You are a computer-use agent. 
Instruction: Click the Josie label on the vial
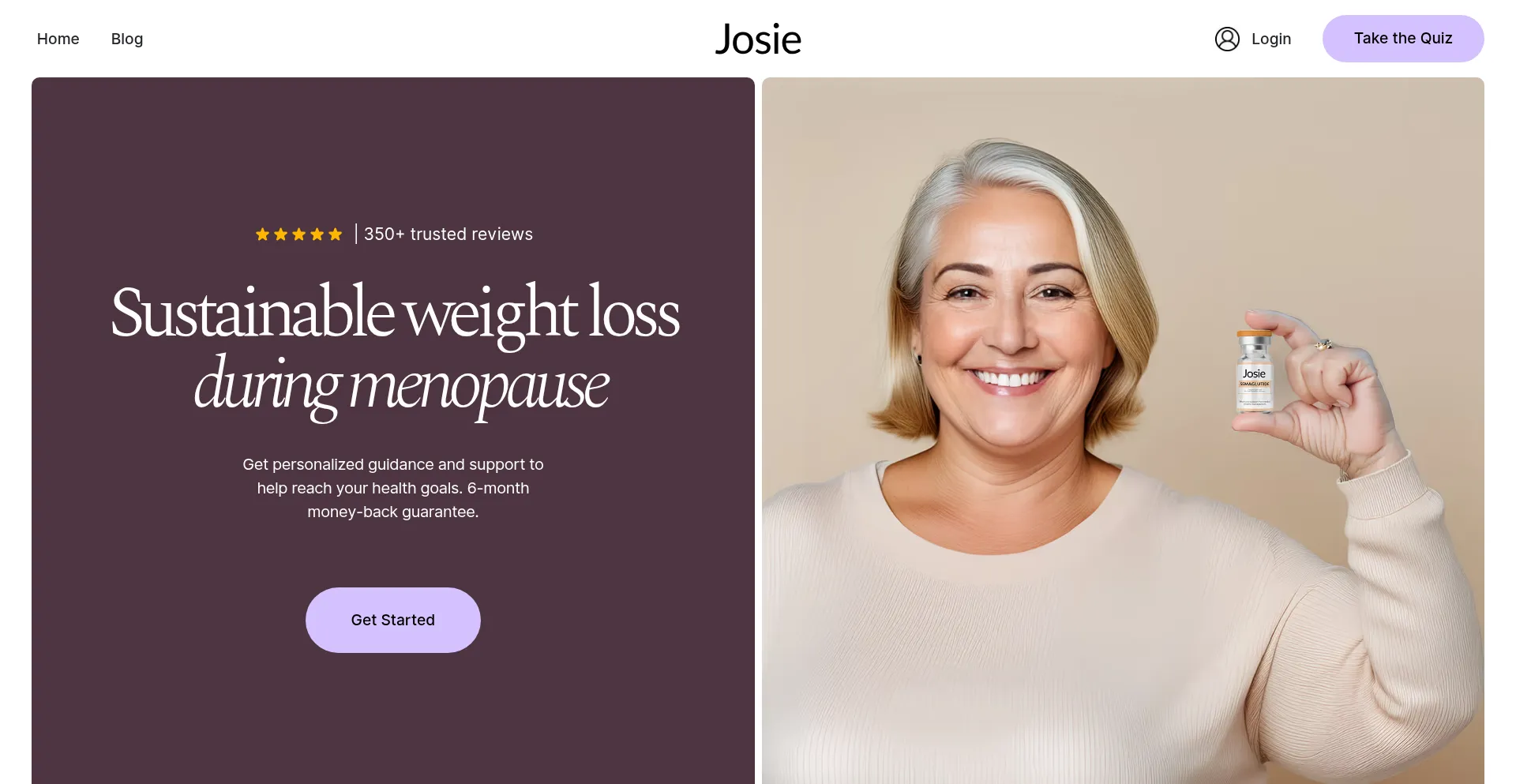(1254, 373)
